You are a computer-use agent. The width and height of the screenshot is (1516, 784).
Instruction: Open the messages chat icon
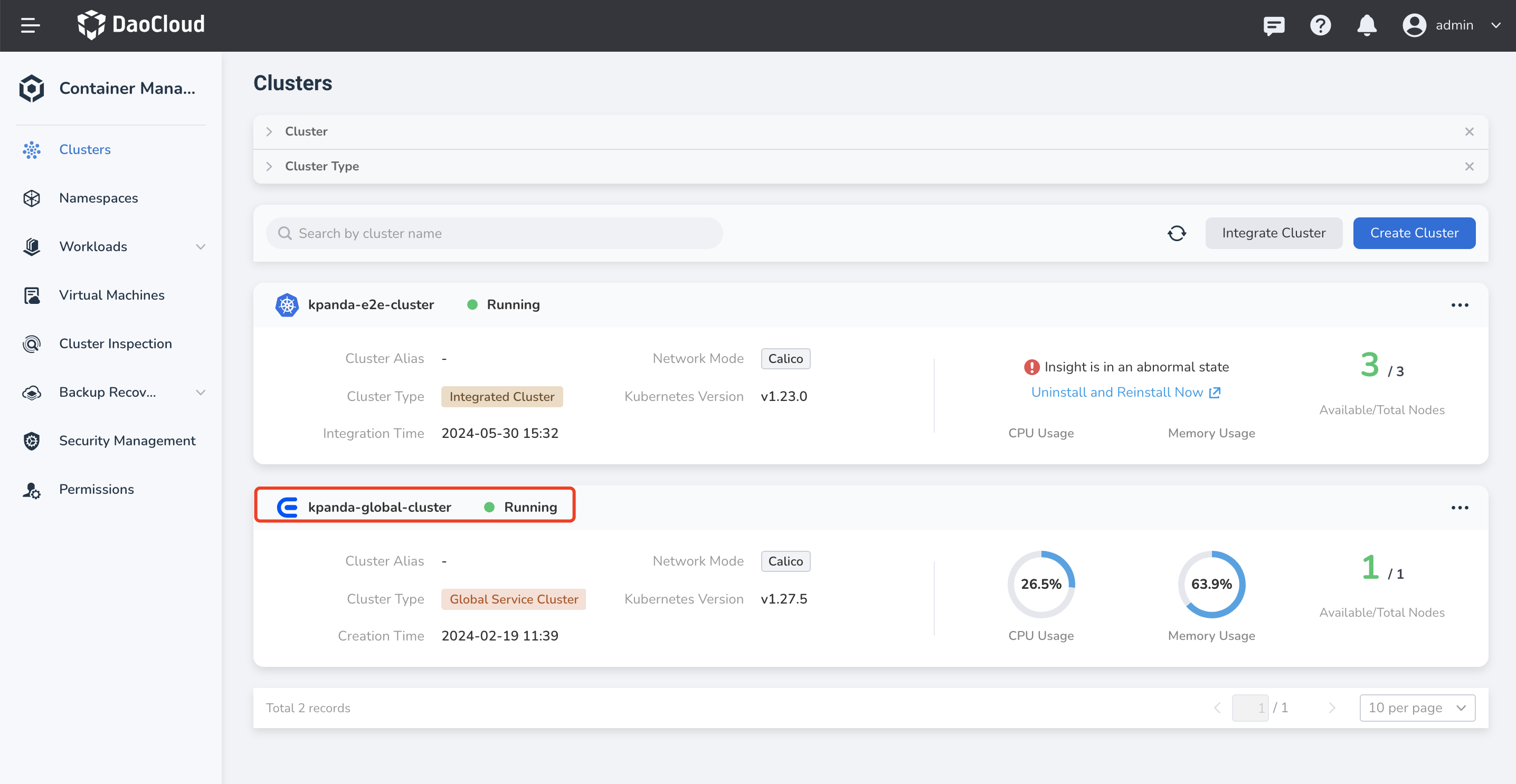(x=1274, y=25)
